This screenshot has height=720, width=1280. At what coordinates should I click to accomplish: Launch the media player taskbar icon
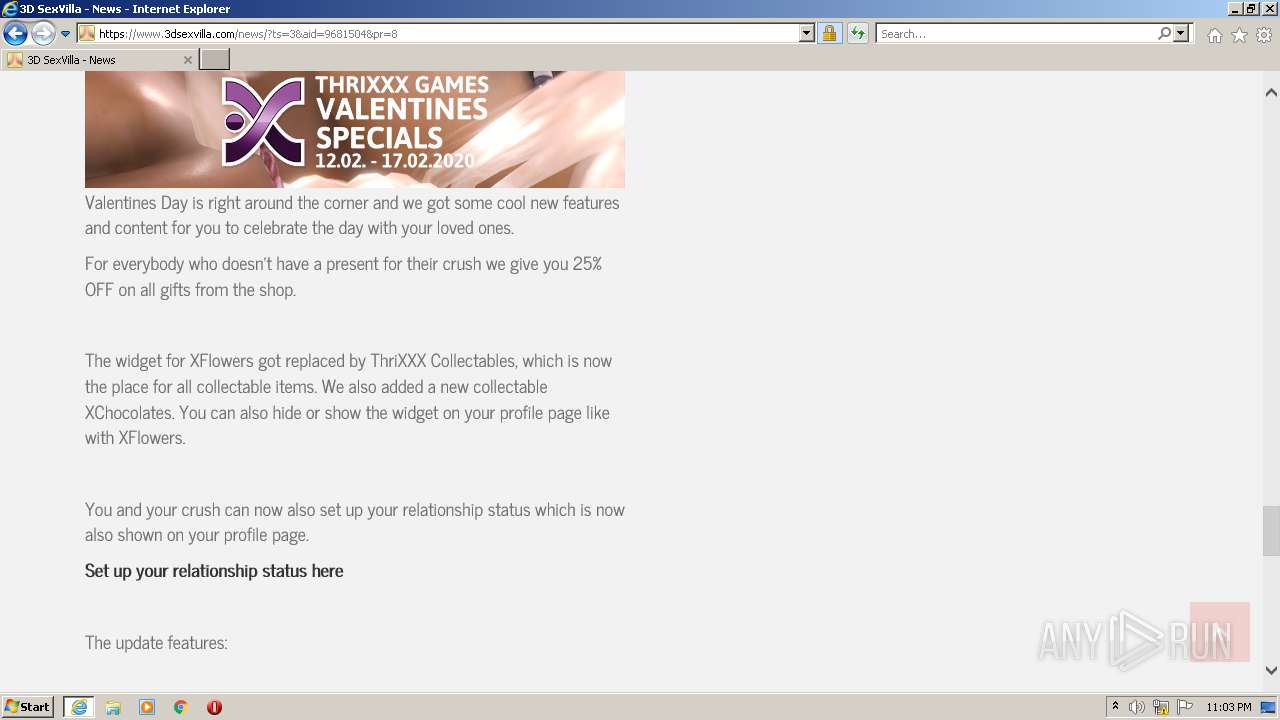(147, 707)
